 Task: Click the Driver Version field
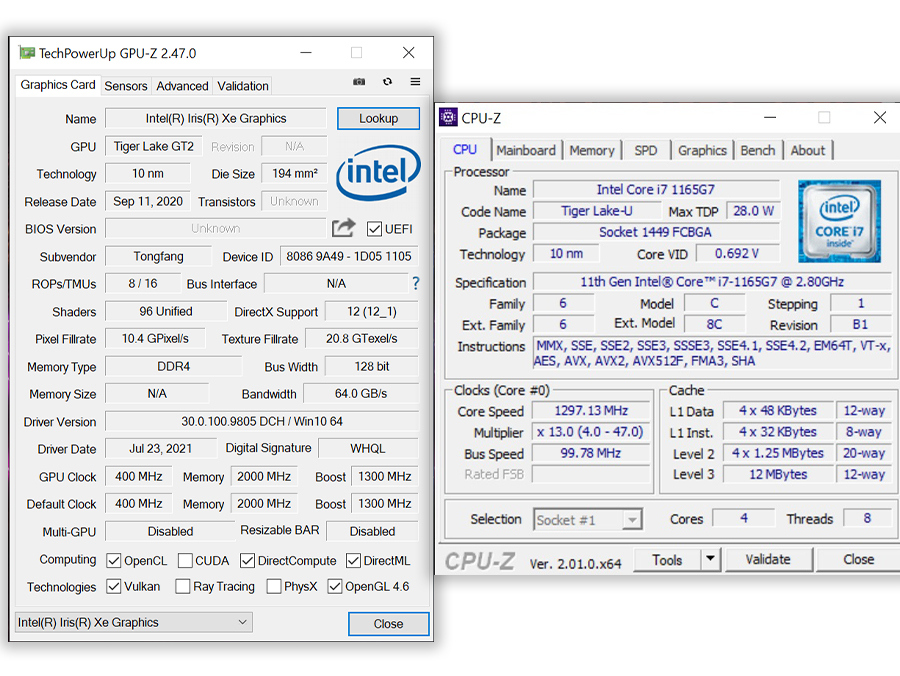262,421
